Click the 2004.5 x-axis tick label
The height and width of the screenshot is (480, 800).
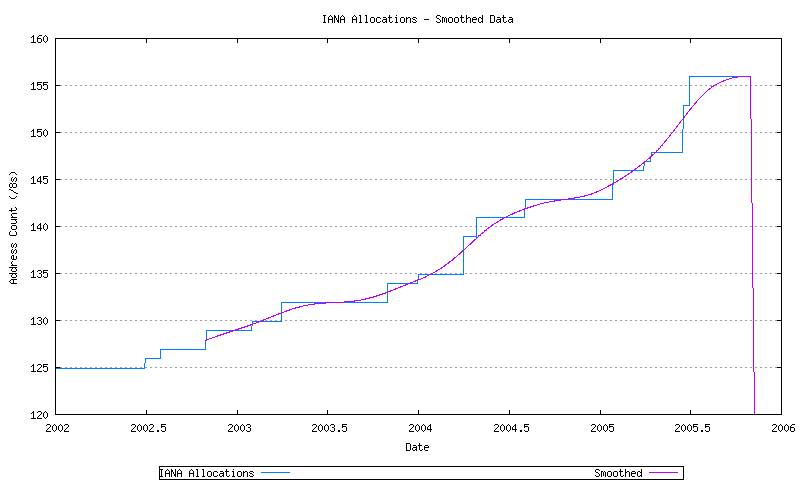coord(509,428)
